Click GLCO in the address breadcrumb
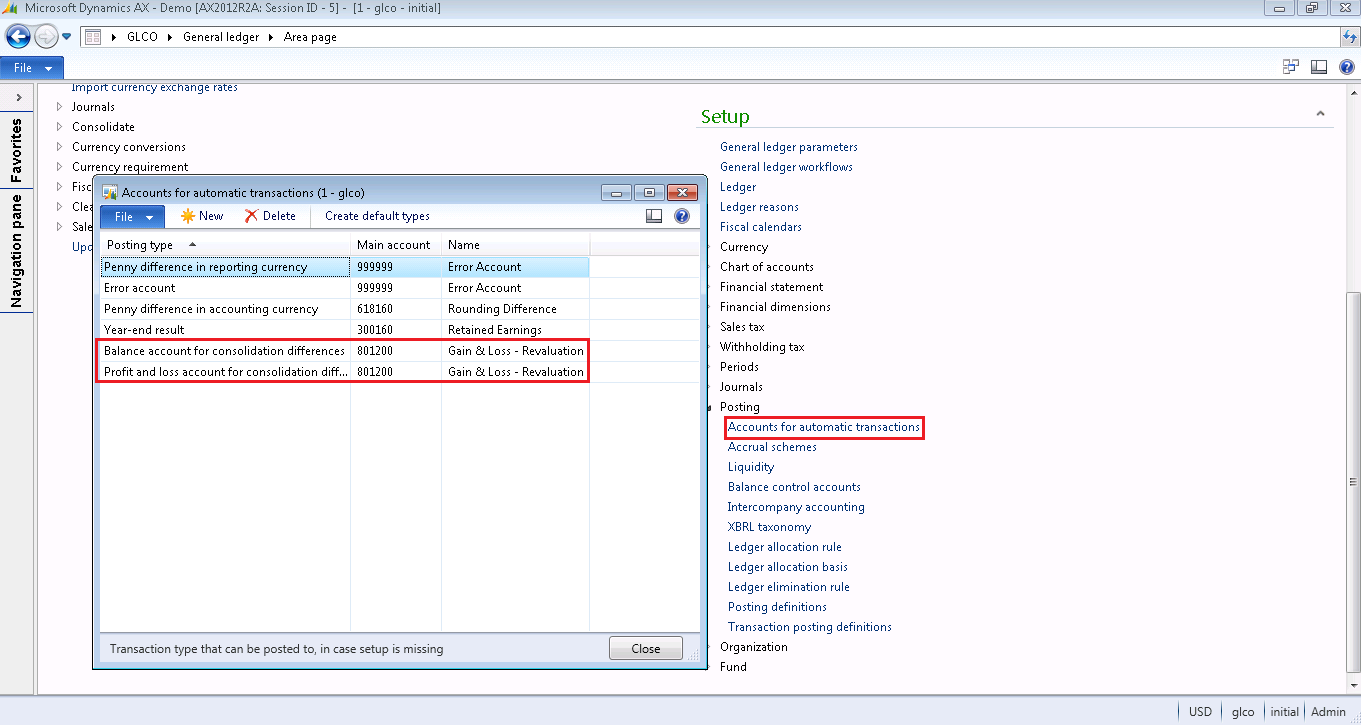 (x=144, y=37)
